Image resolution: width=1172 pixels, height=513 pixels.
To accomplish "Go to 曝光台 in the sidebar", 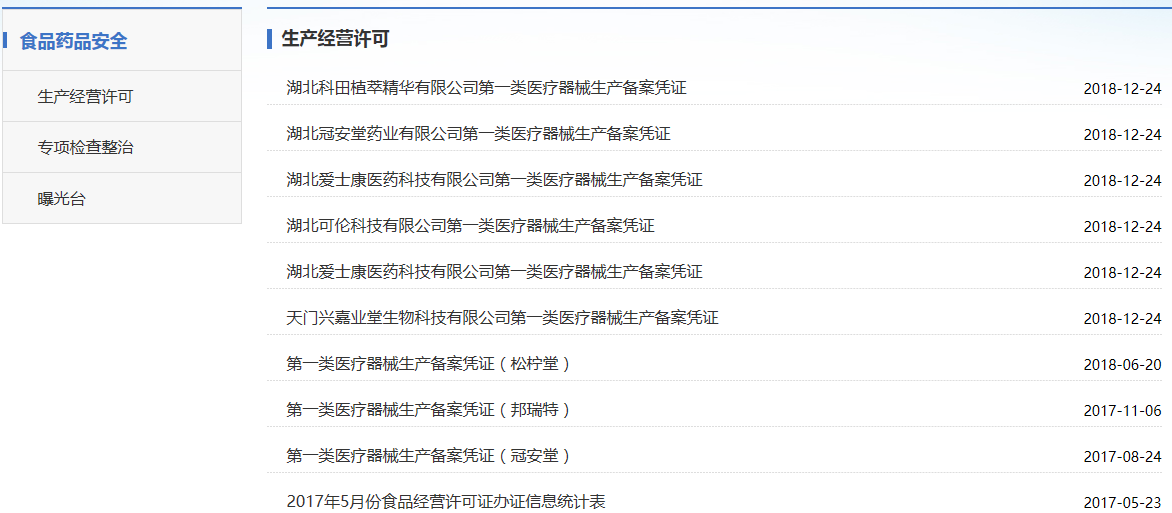I will (x=62, y=198).
